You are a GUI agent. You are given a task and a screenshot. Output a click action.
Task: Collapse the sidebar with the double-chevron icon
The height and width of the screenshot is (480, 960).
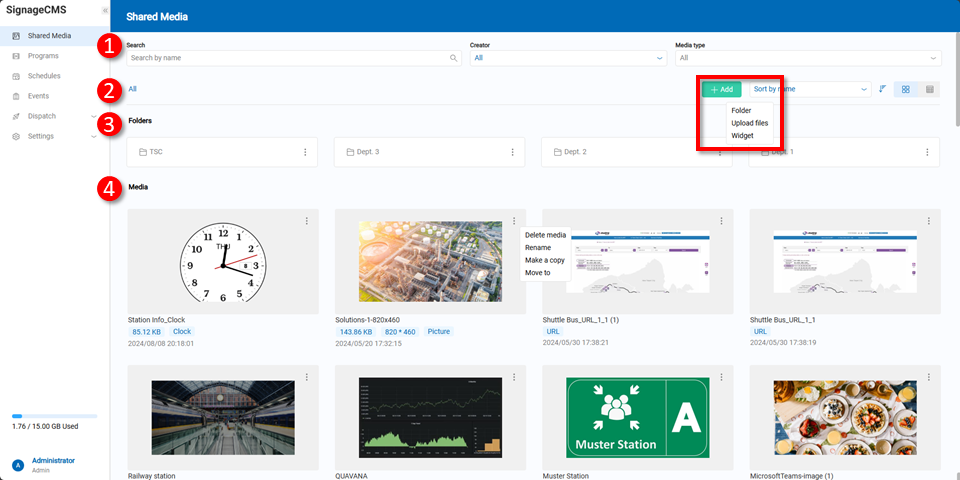click(105, 10)
